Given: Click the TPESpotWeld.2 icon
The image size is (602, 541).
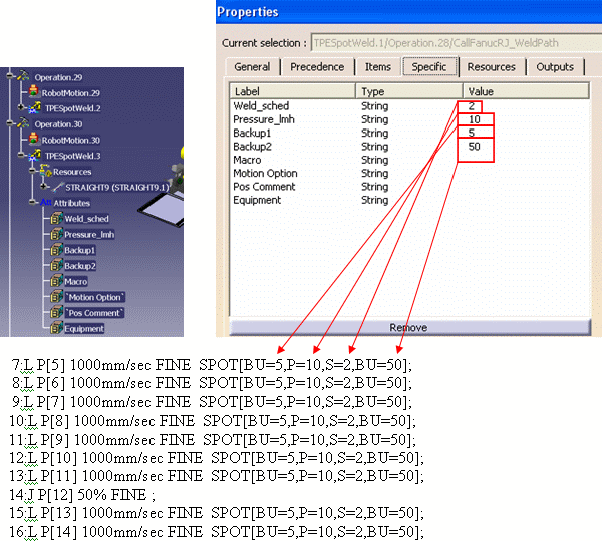Looking at the screenshot, I should (34, 107).
